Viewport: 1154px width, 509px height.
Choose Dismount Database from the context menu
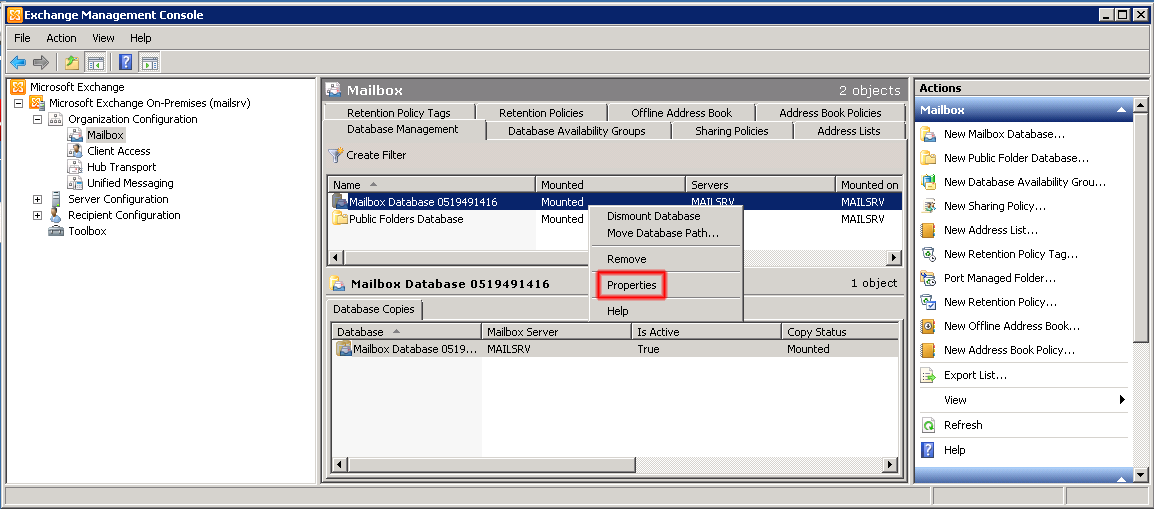point(666,216)
